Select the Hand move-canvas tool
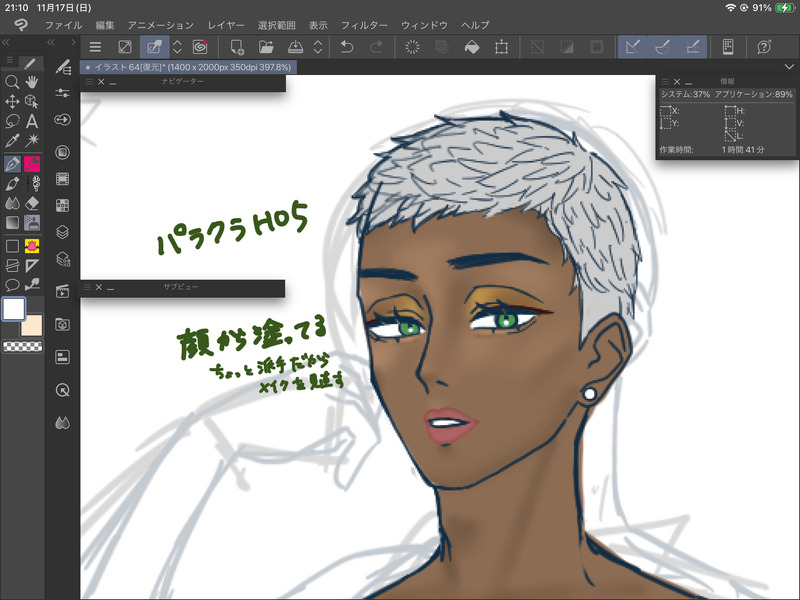Viewport: 800px width, 600px height. (x=32, y=82)
